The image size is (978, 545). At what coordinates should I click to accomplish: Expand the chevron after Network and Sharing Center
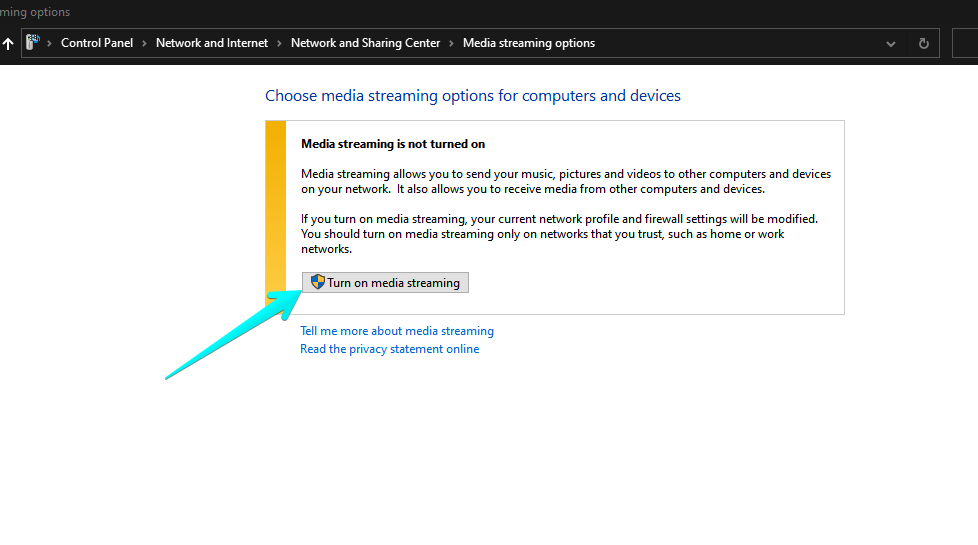coord(451,43)
